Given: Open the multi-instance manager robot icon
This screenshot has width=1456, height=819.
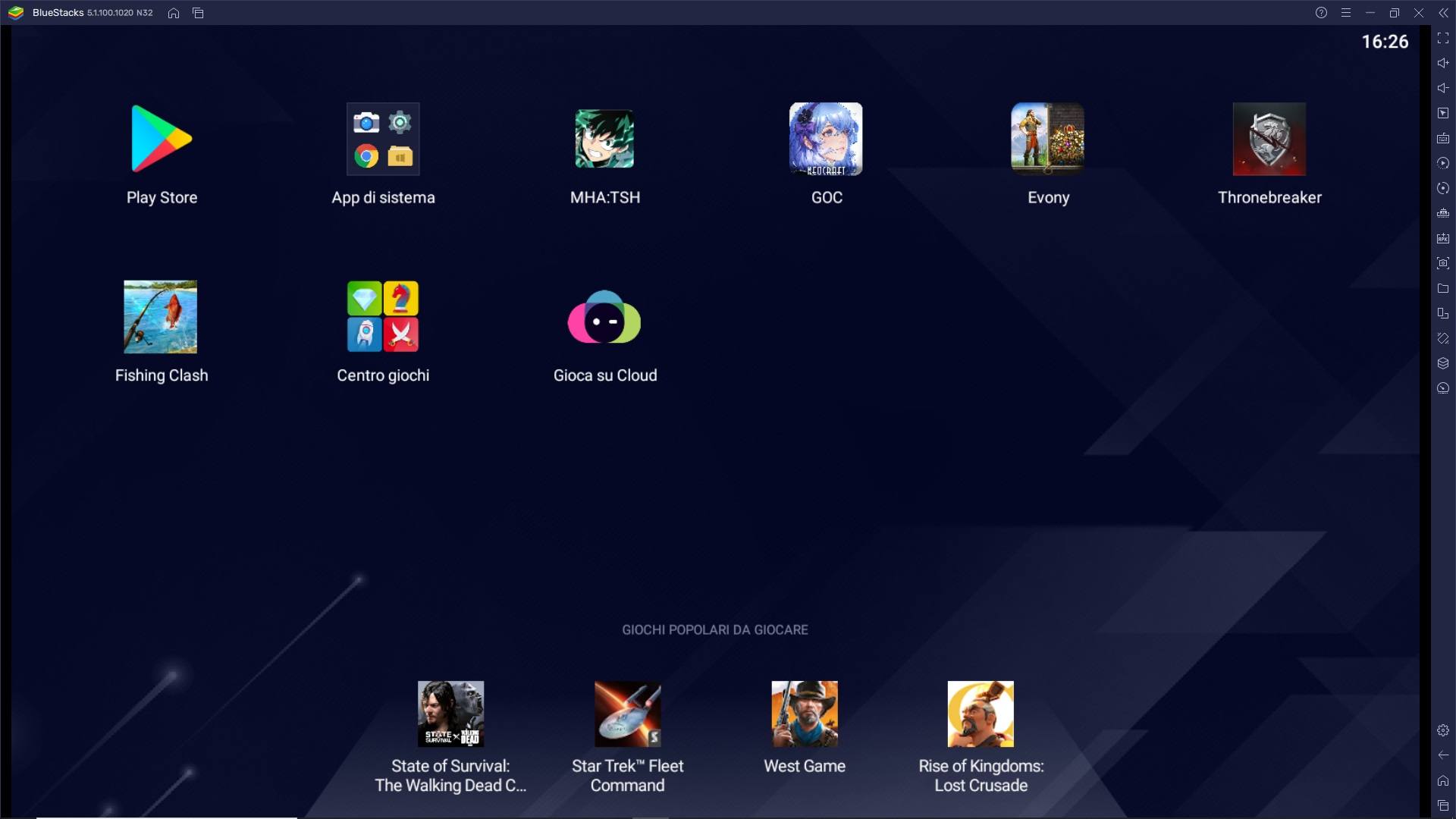Looking at the screenshot, I should pos(1443,213).
